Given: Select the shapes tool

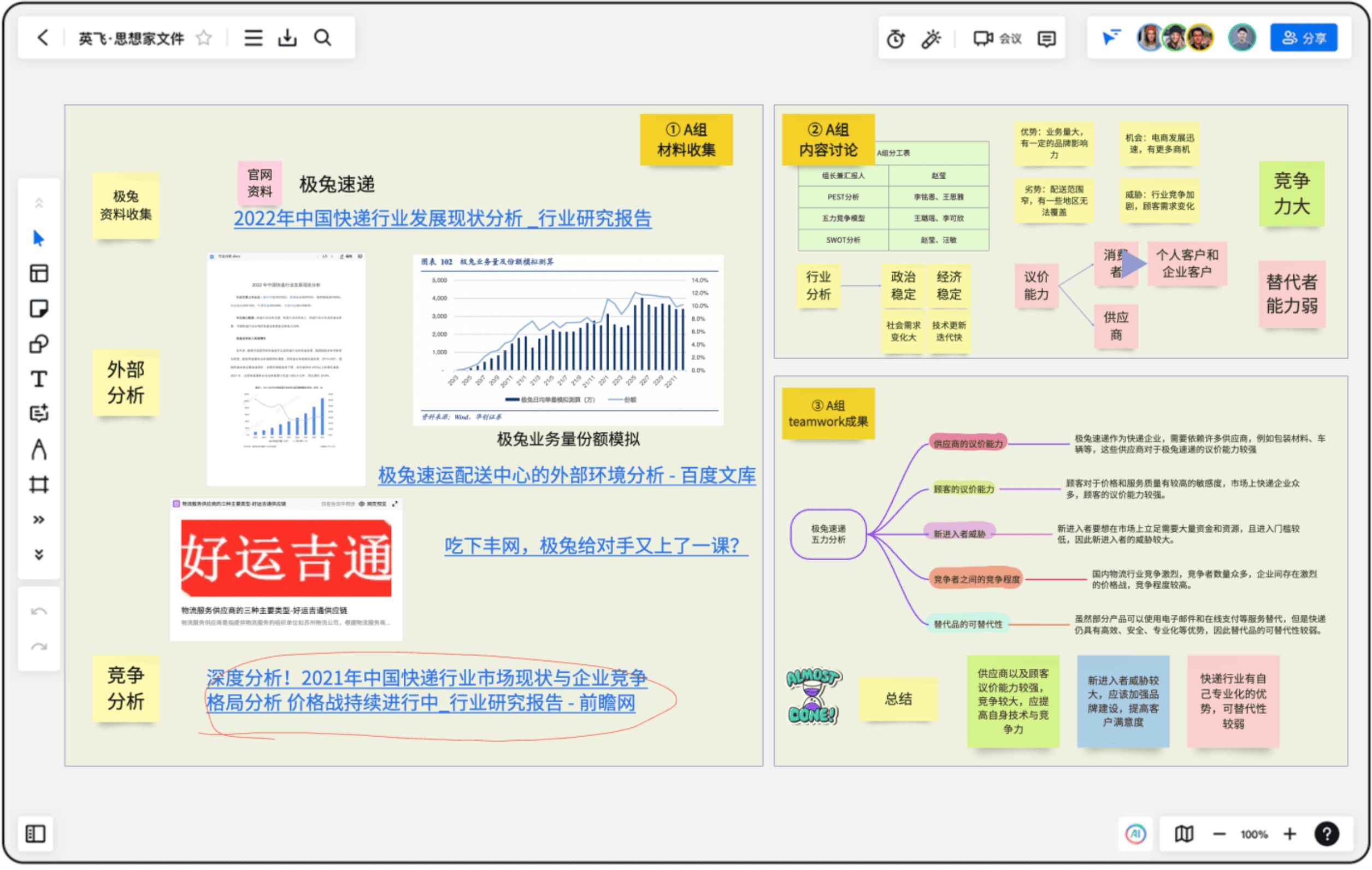Looking at the screenshot, I should click(39, 344).
